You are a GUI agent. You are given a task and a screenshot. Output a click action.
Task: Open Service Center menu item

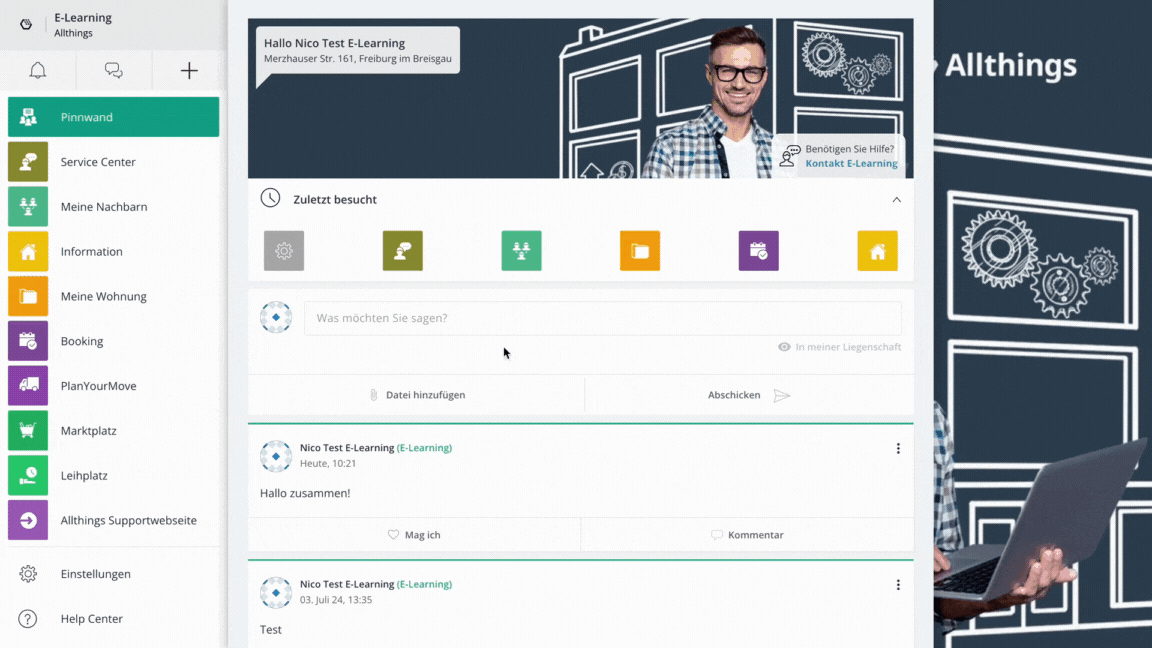click(x=113, y=162)
